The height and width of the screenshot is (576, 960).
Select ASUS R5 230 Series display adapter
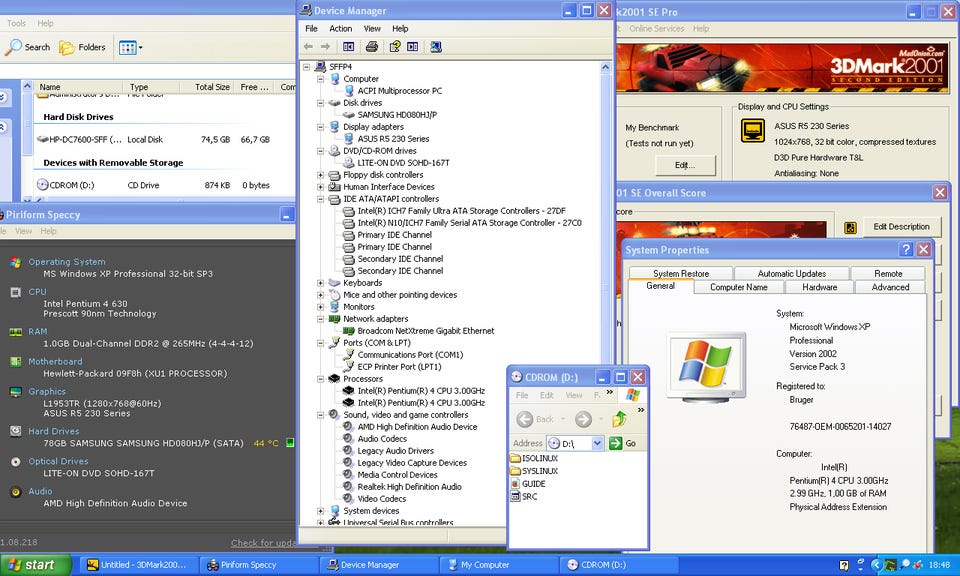pos(393,139)
